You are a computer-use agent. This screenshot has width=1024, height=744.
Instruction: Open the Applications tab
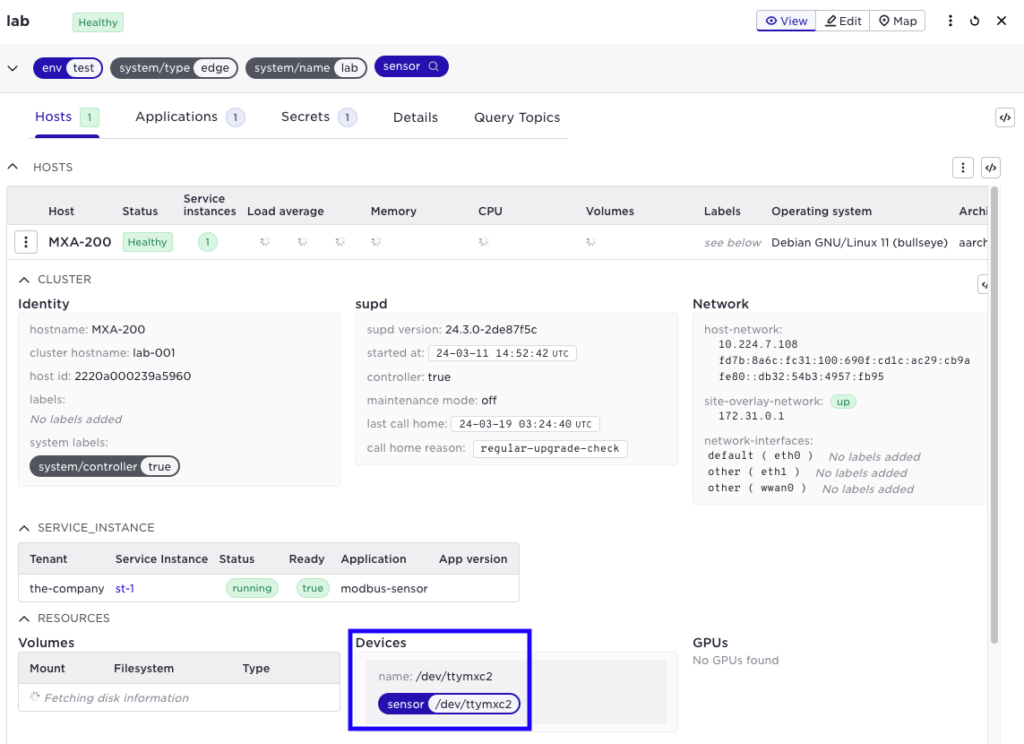[177, 117]
